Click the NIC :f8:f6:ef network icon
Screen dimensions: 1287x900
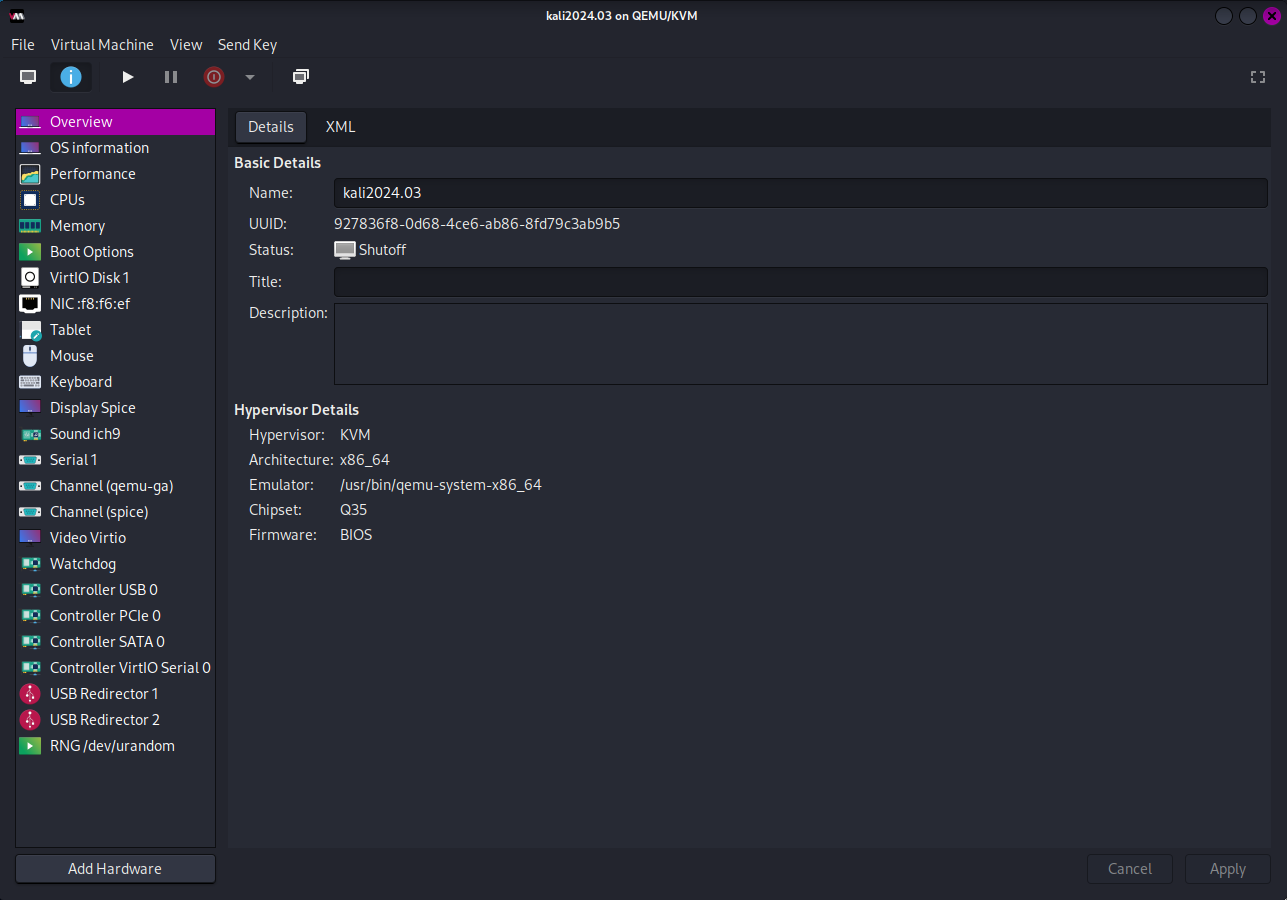30,304
